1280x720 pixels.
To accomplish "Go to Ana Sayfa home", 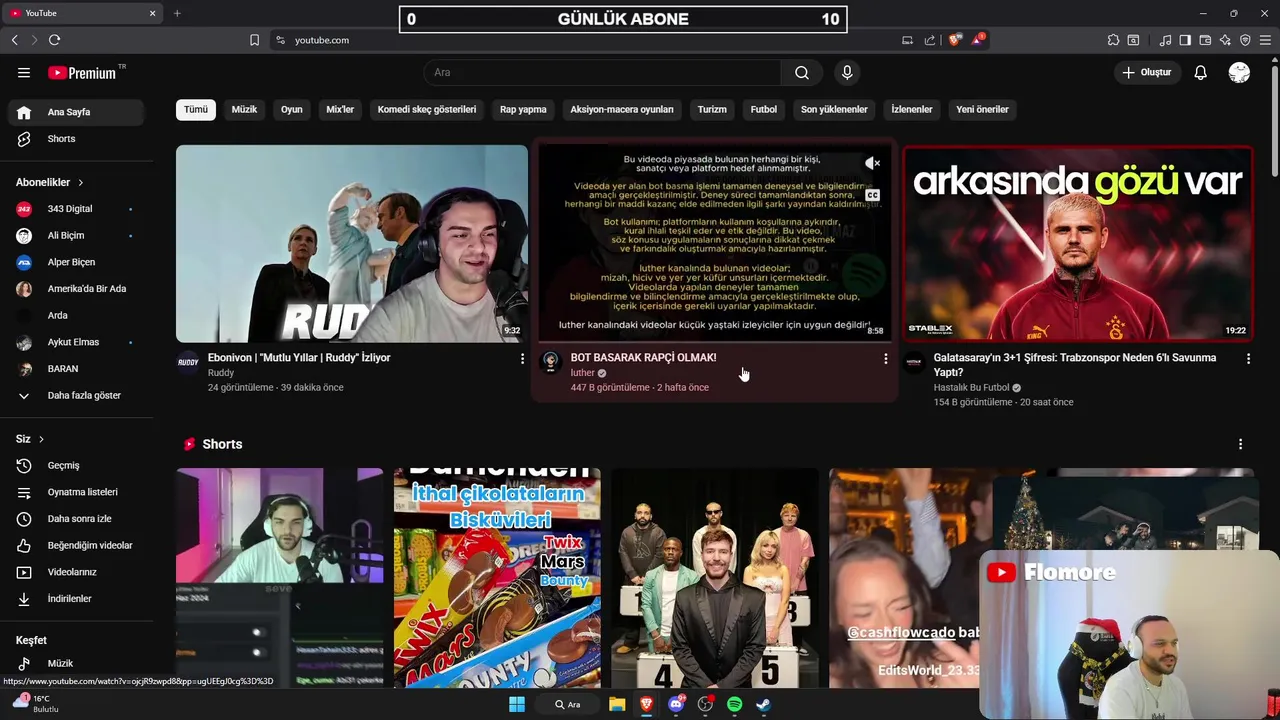I will [x=75, y=112].
